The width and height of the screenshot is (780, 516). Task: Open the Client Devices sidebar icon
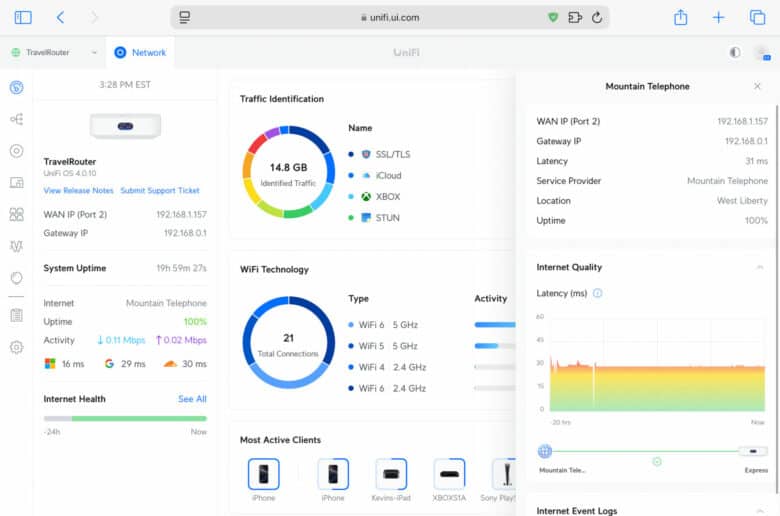pos(16,183)
